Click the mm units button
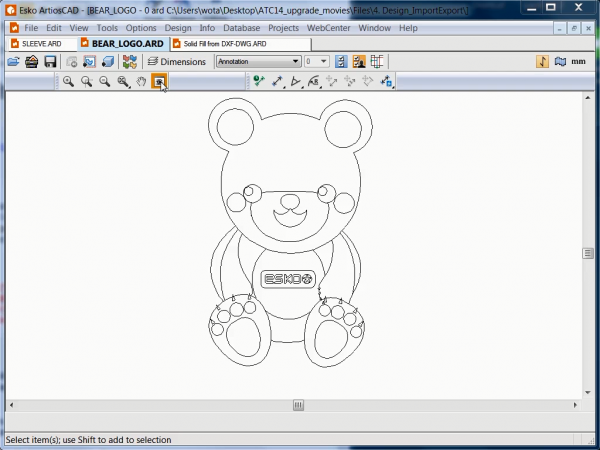600x450 pixels. click(x=578, y=62)
